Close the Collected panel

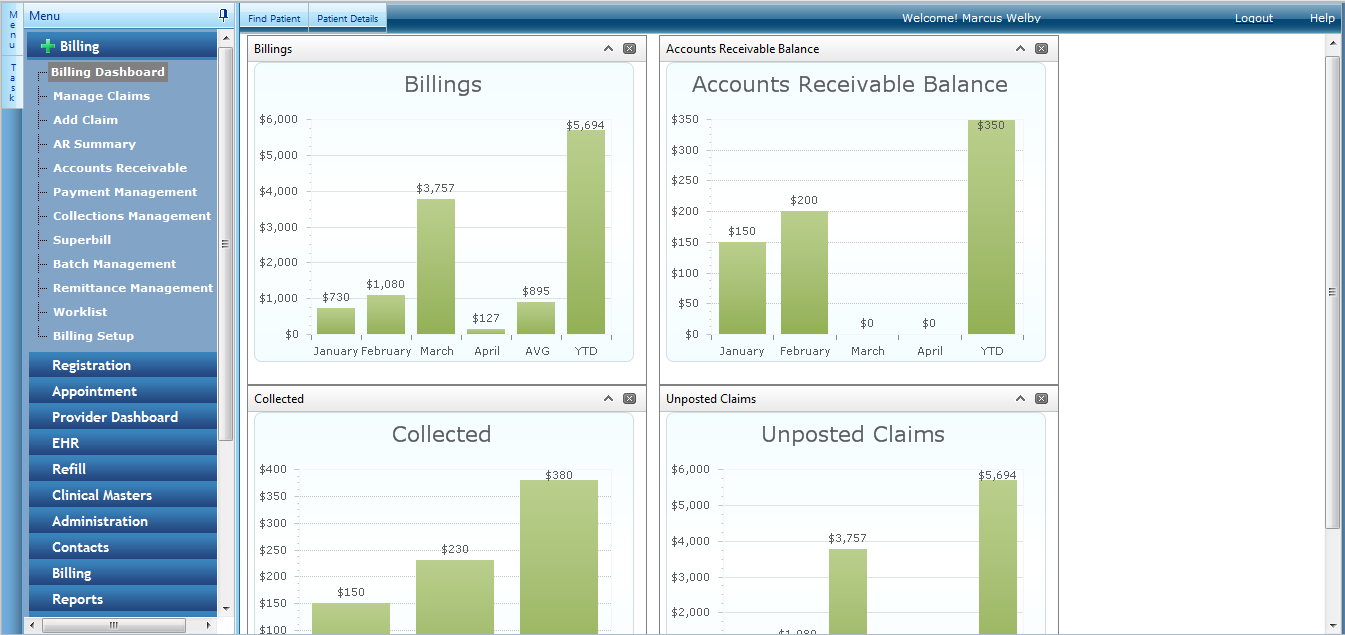[x=629, y=398]
